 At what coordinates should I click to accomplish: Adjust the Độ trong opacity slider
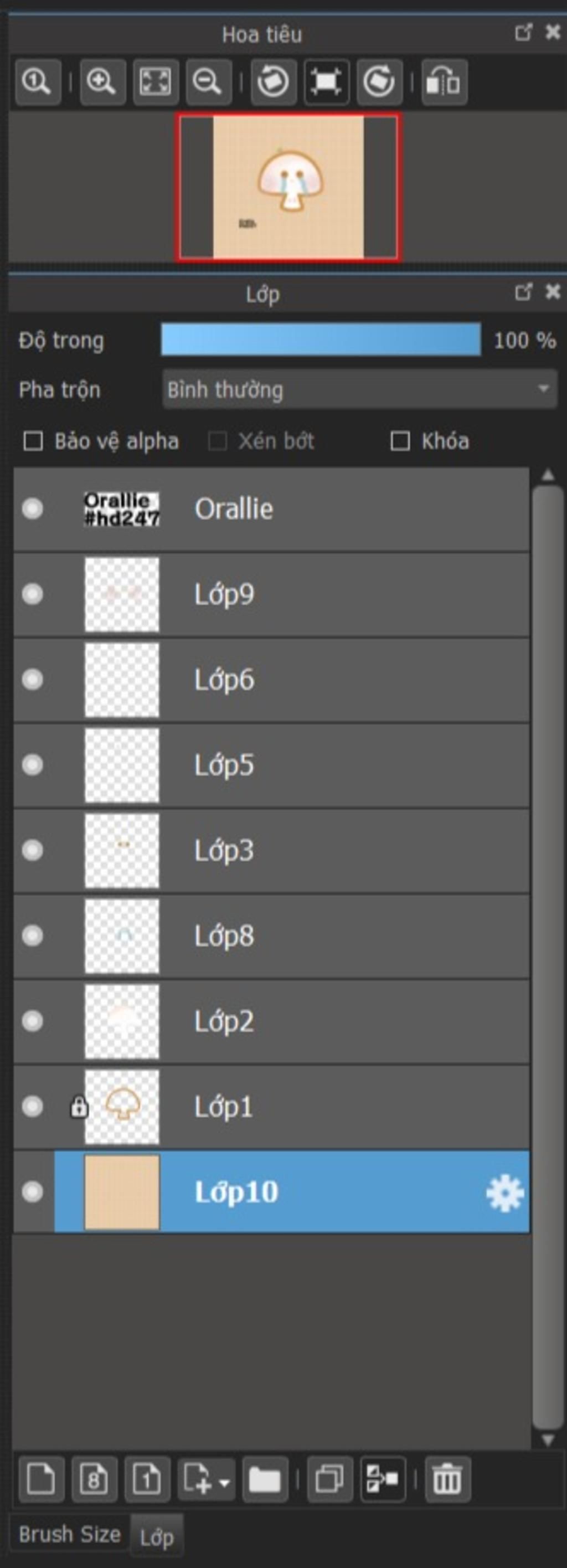pos(321,340)
